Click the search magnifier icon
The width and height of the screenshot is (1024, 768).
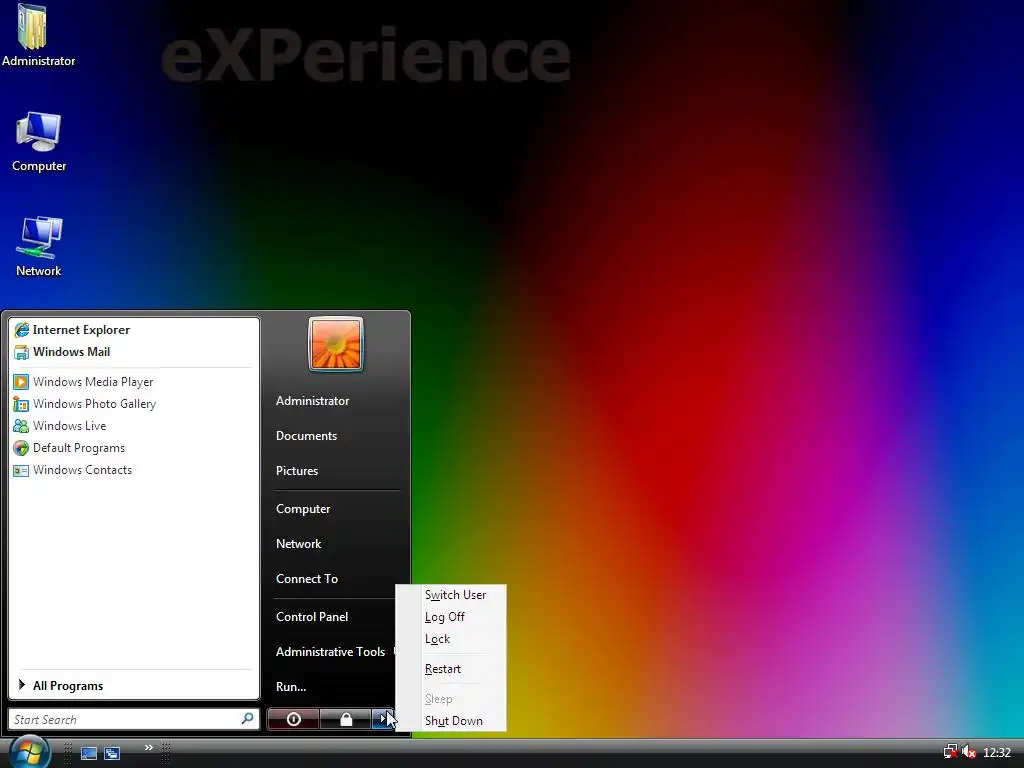pos(248,719)
